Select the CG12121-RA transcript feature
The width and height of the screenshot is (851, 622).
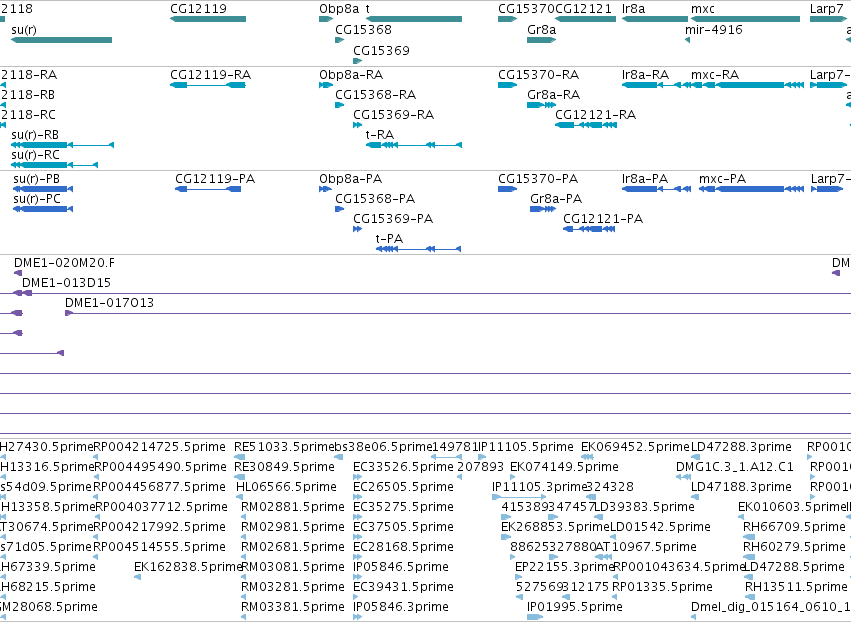586,125
